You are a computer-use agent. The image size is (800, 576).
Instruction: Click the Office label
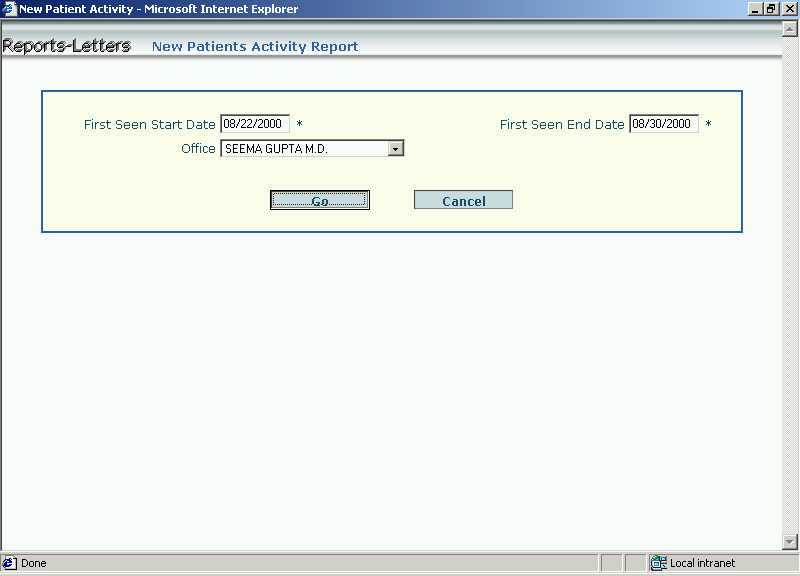[198, 148]
